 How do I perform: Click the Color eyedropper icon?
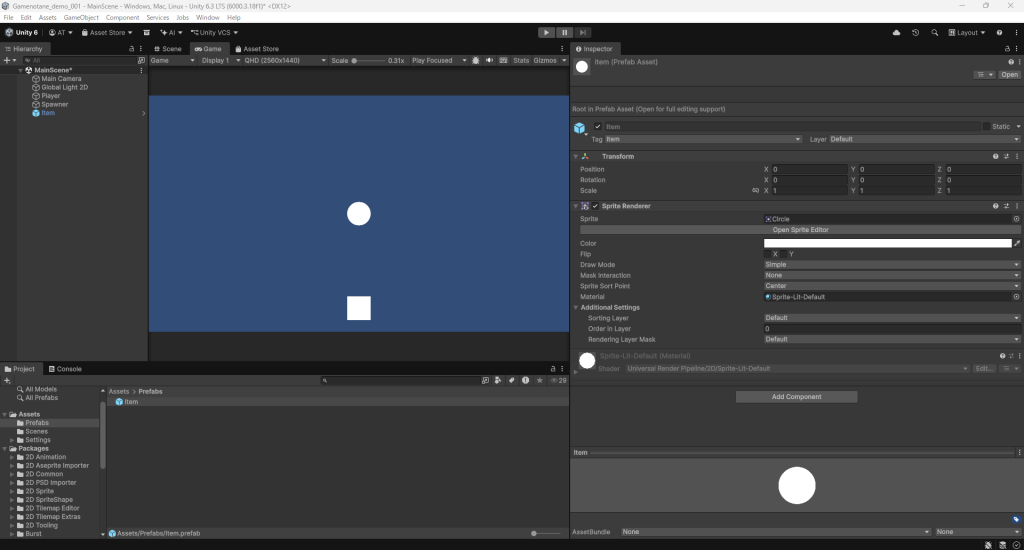pos(1017,243)
